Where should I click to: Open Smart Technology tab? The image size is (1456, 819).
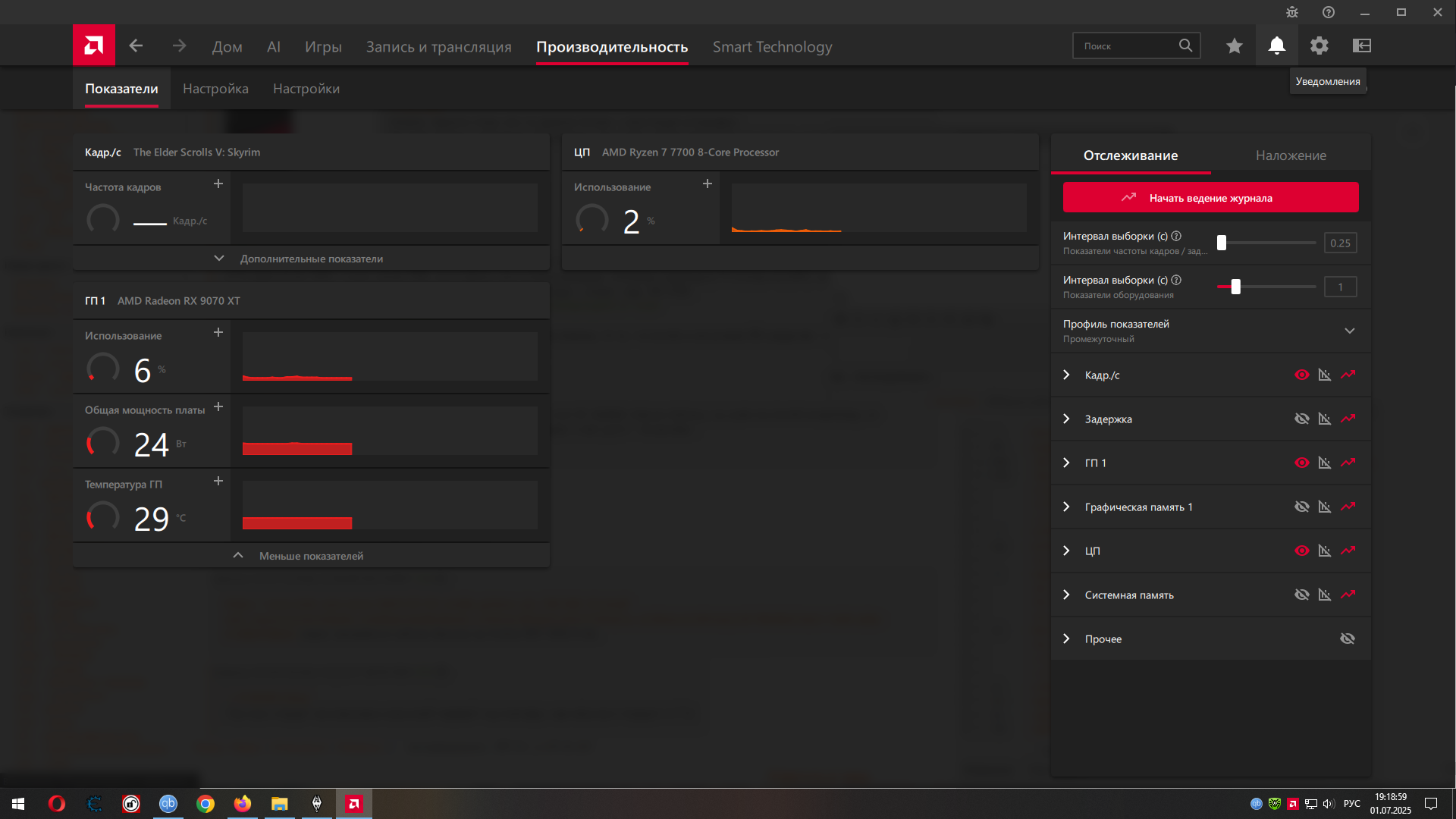pos(772,47)
